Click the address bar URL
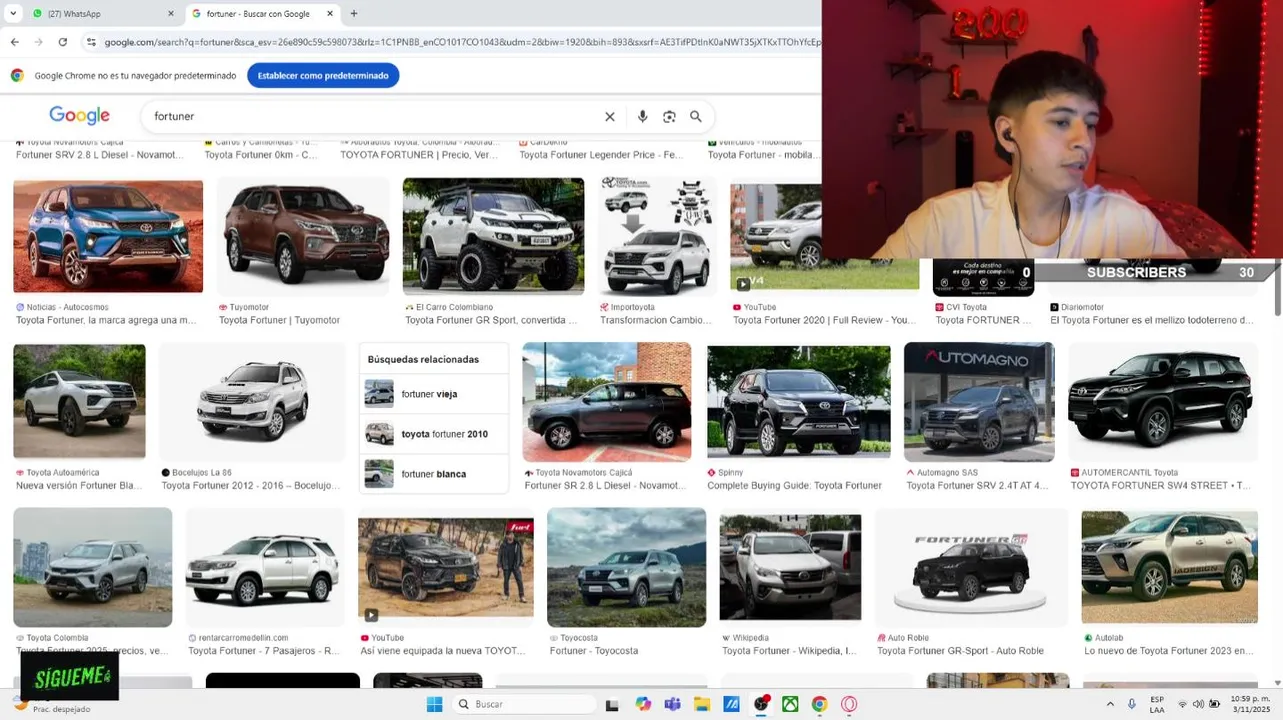Screen dimensions: 1283x720 pos(460,42)
